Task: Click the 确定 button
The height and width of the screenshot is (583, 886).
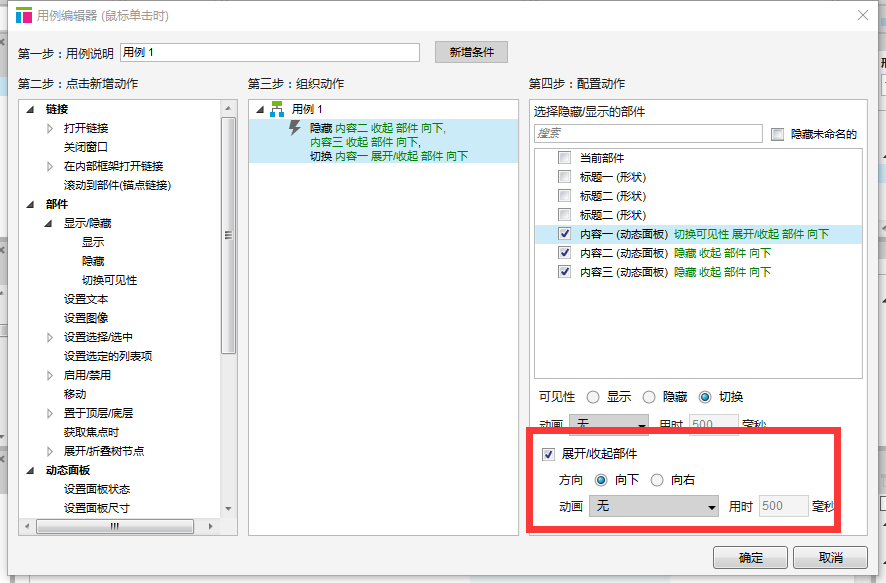Action: tap(750, 558)
